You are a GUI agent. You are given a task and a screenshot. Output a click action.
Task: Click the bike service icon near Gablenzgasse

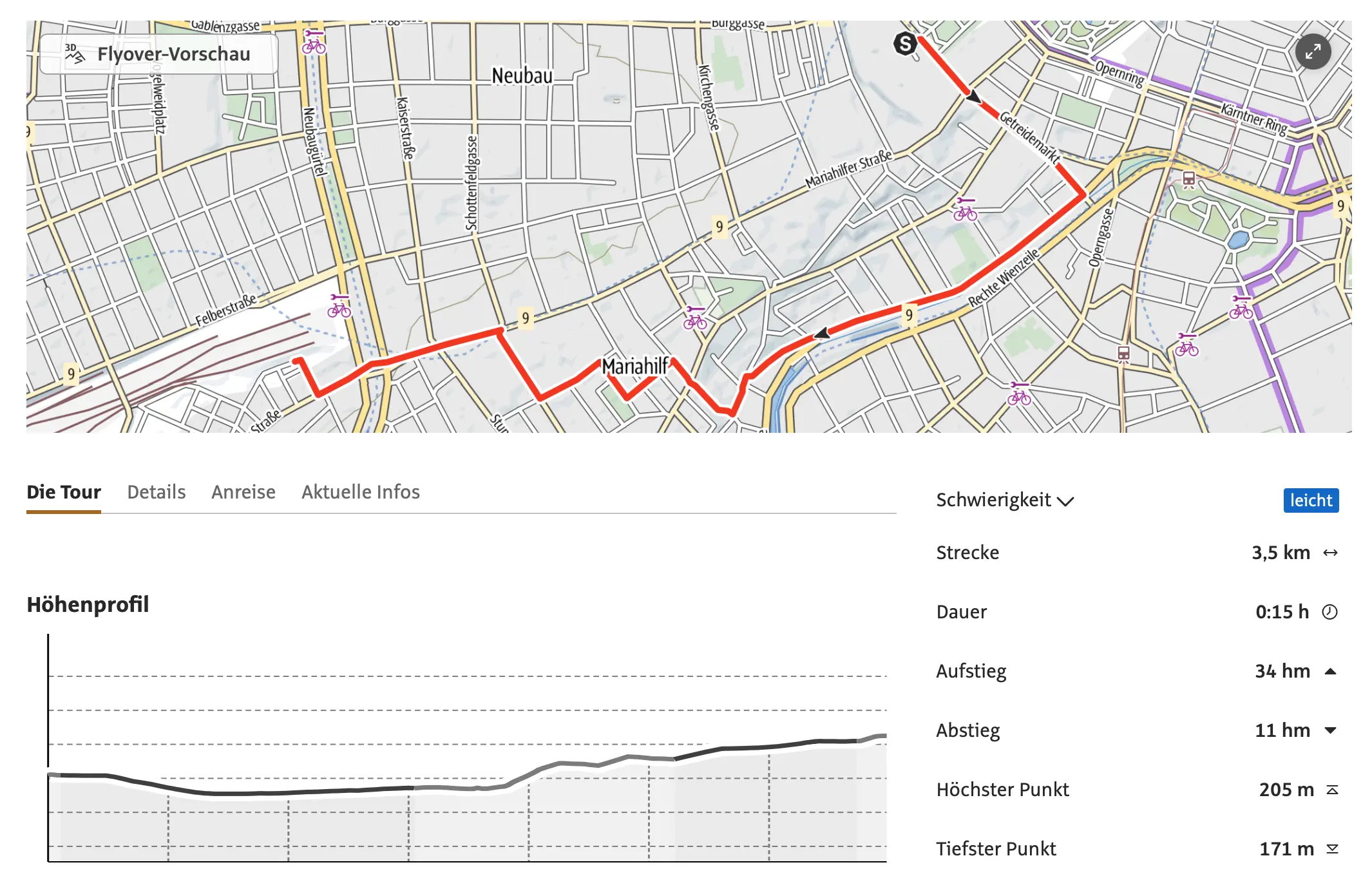314,43
